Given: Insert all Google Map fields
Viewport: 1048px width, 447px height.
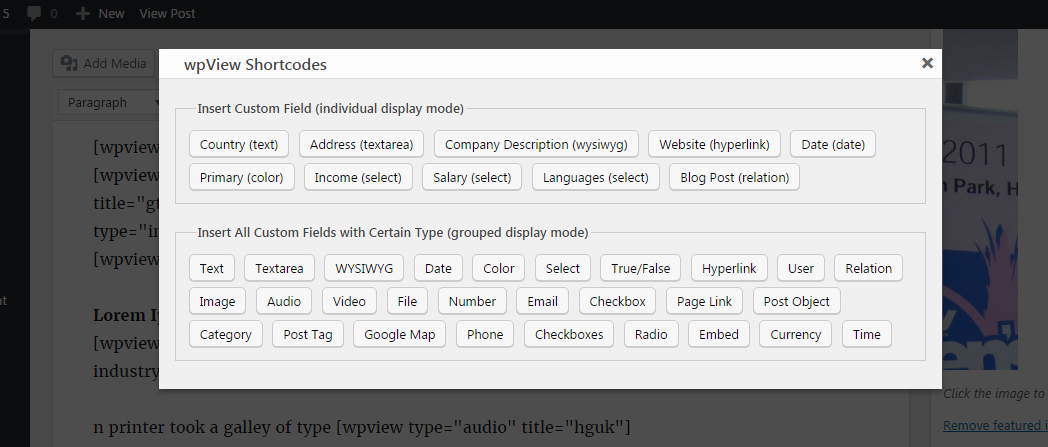Looking at the screenshot, I should [400, 335].
